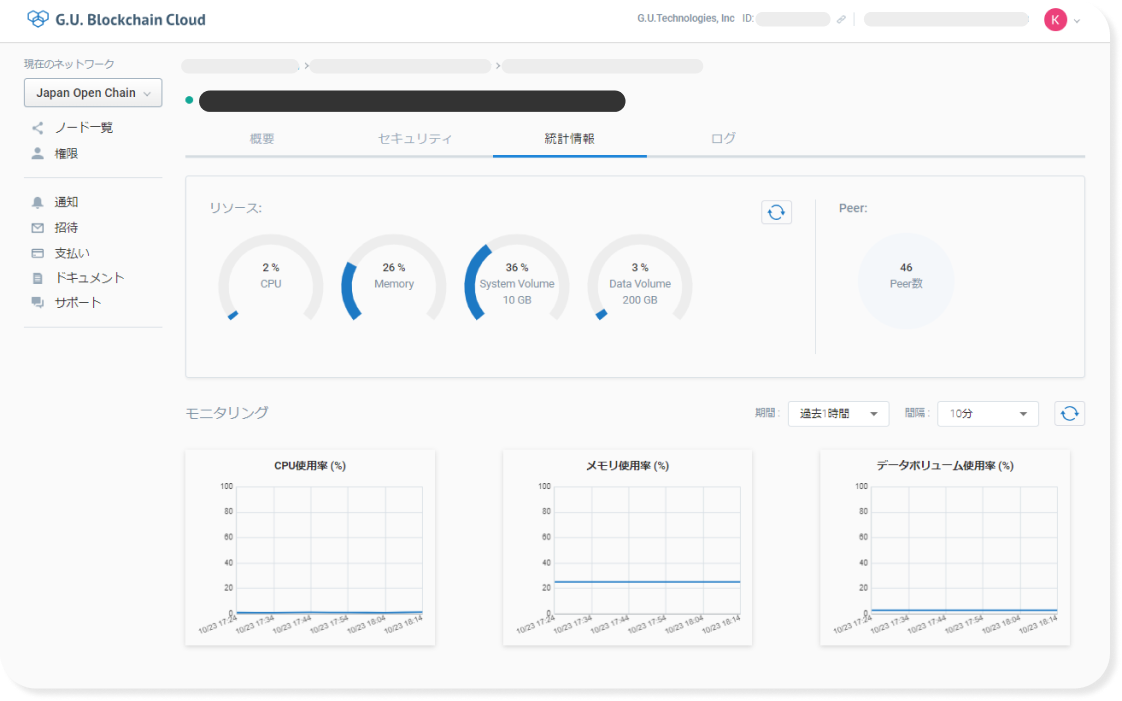Refresh the モニタリング monitoring charts
Image resolution: width=1122 pixels, height=701 pixels.
(1069, 413)
